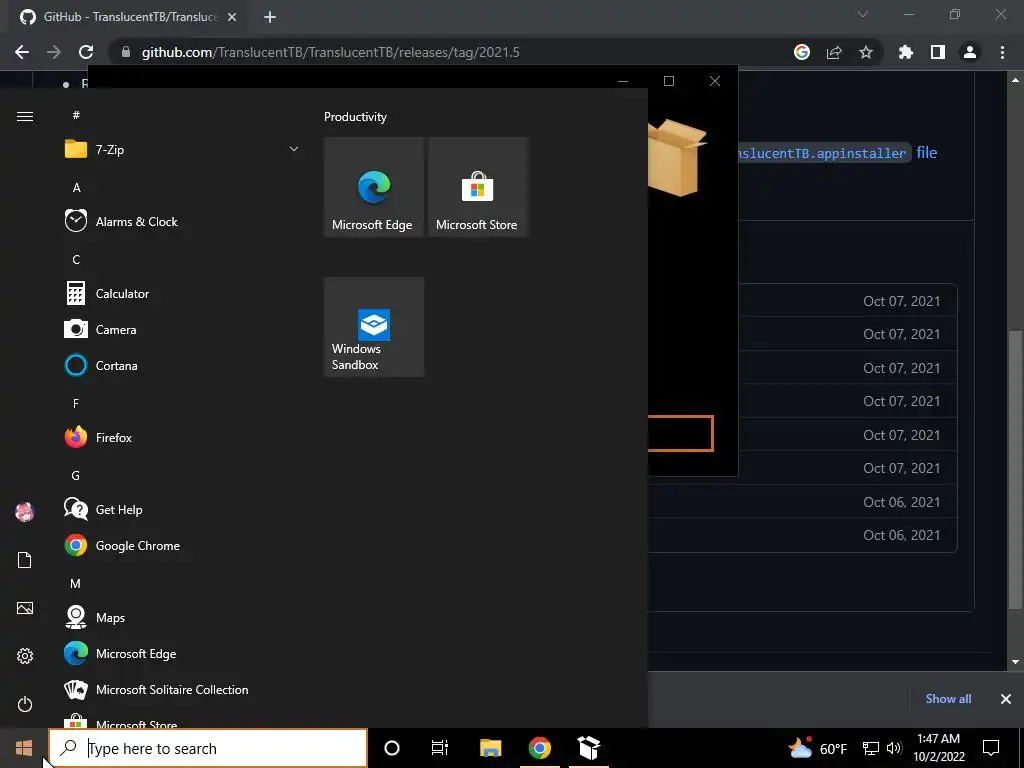Screen dimensions: 1024x768
Task: Open Power options in Start menu
Action: coord(25,704)
